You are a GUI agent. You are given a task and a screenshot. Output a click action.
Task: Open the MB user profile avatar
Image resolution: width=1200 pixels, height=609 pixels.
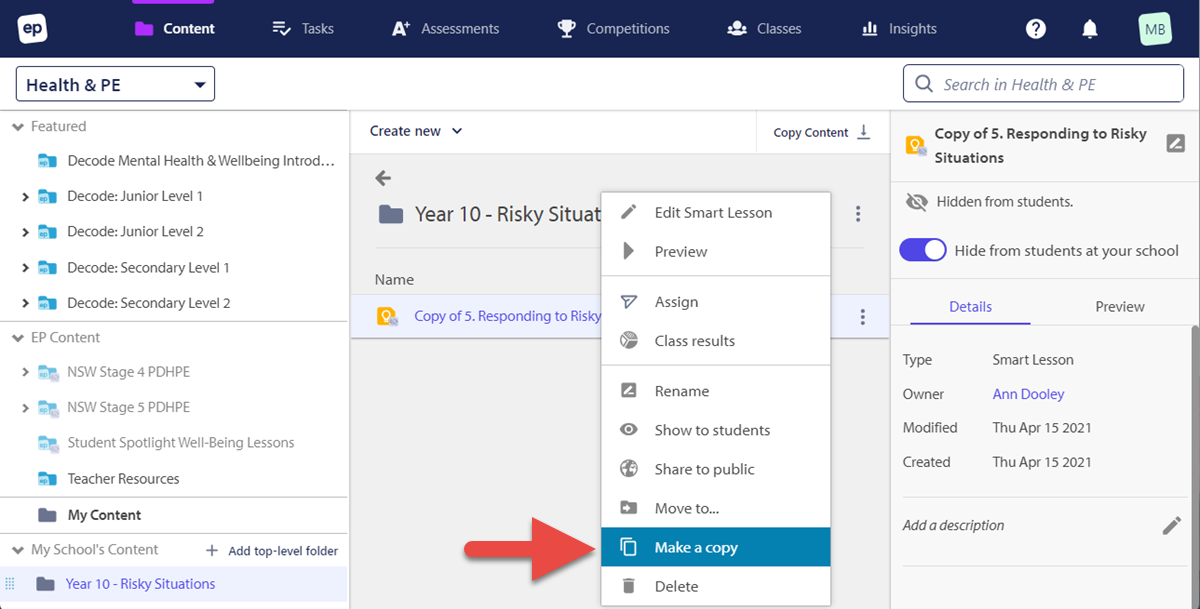pos(1155,29)
